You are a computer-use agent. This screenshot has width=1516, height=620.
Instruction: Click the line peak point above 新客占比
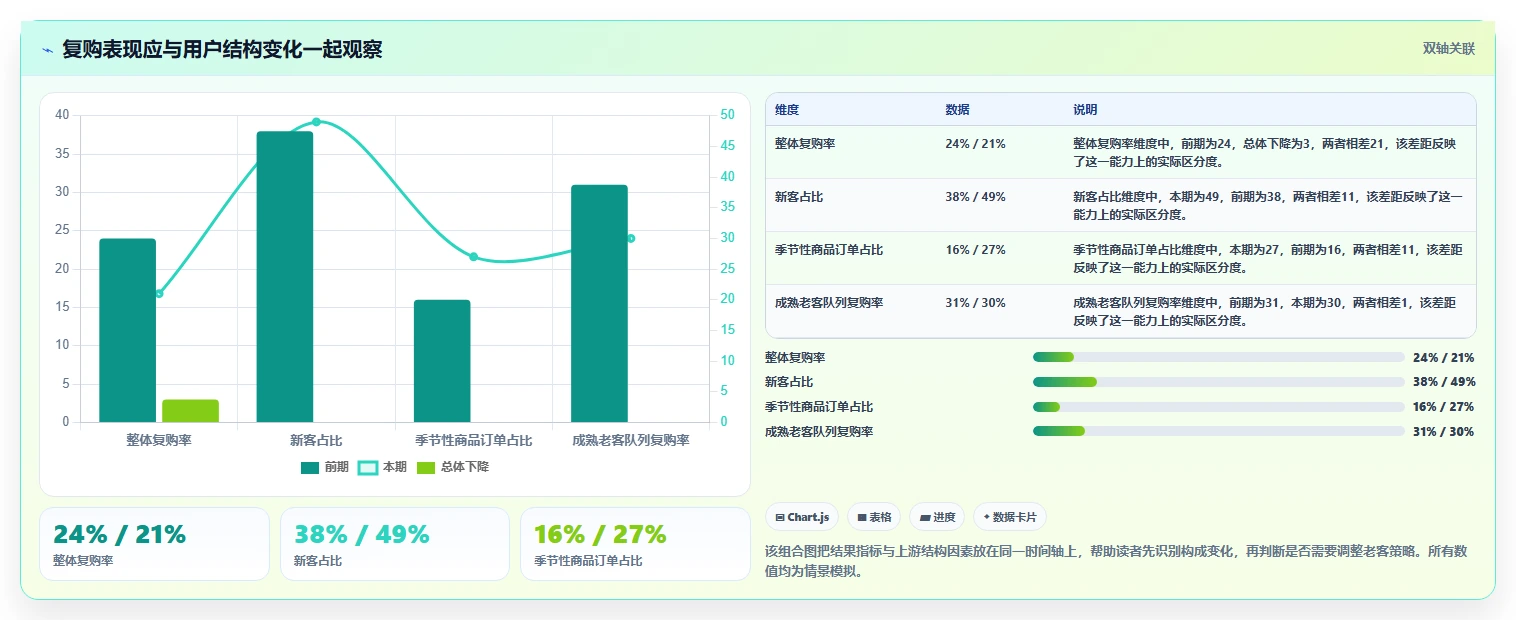coord(316,122)
